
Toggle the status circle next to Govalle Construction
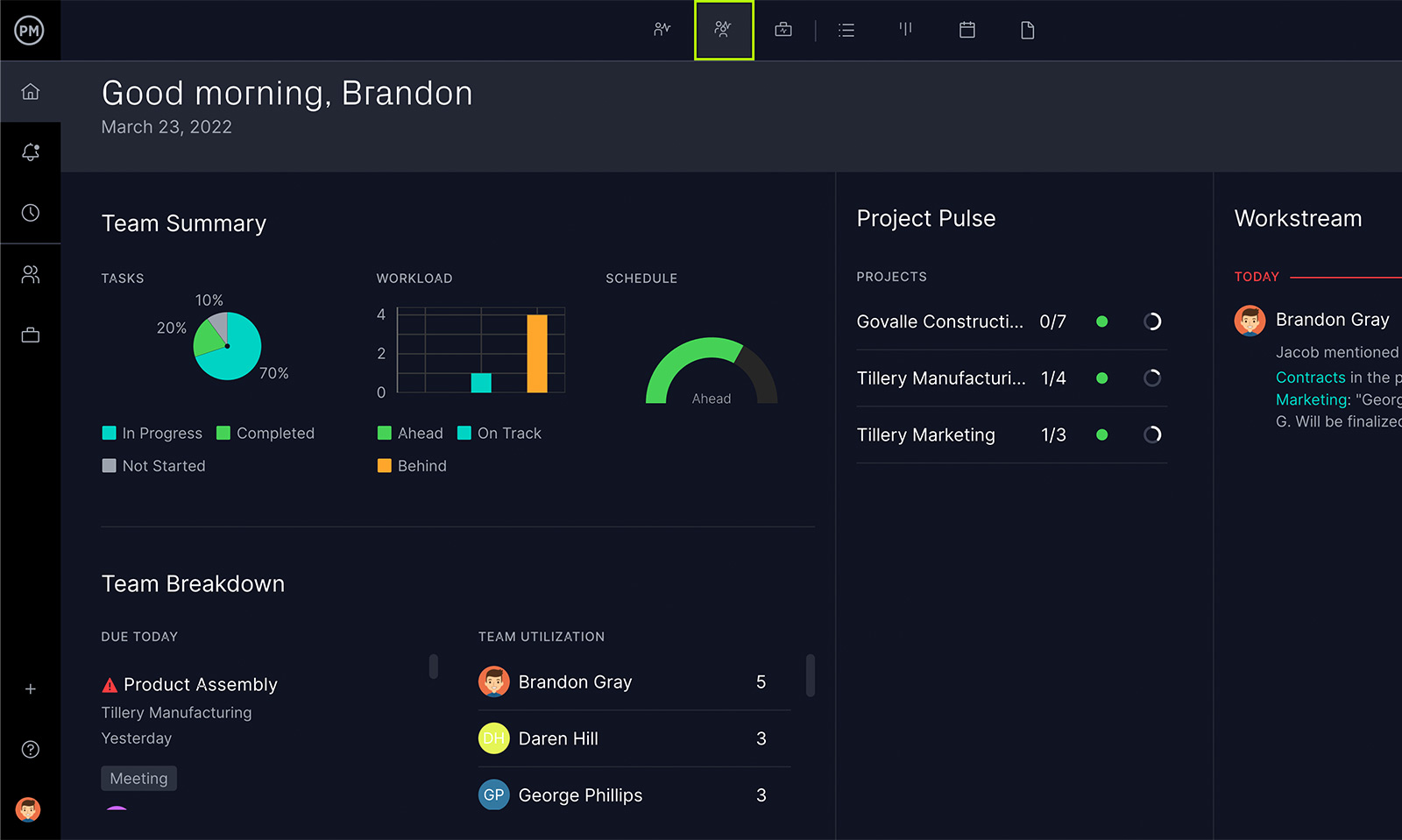pos(1153,321)
